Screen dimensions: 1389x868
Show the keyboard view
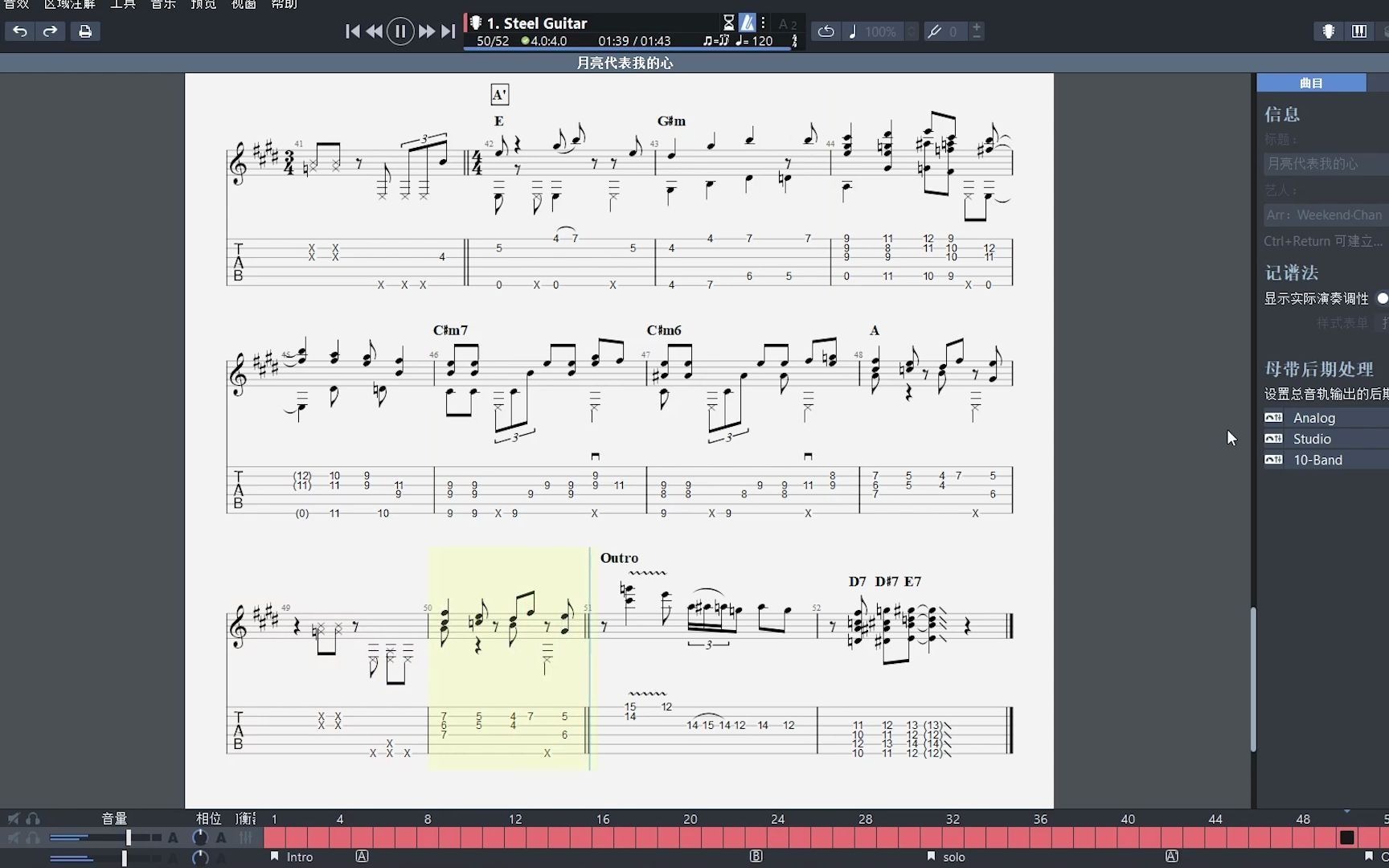tap(1359, 31)
